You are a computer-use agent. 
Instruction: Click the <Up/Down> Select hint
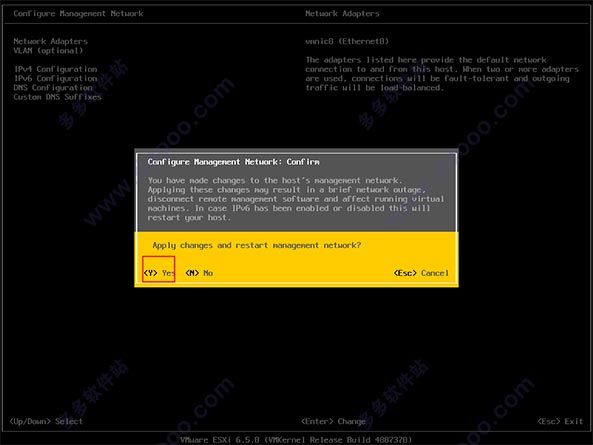pos(46,421)
